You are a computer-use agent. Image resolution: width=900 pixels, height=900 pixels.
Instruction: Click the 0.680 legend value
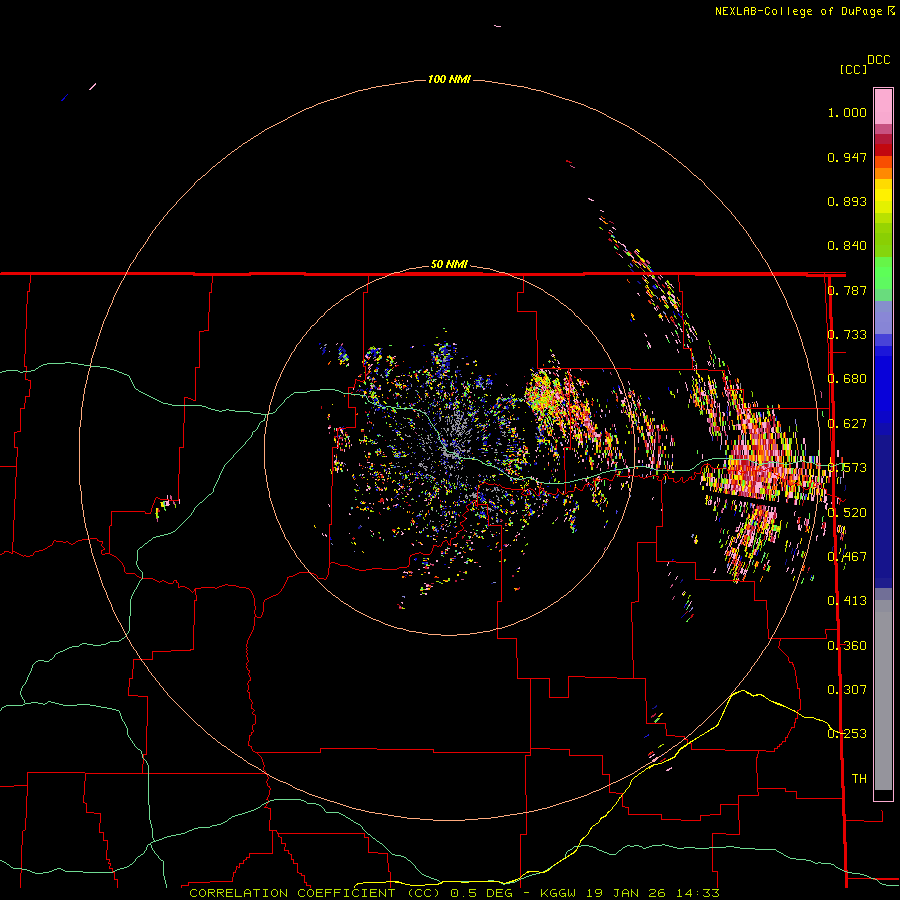tap(847, 379)
